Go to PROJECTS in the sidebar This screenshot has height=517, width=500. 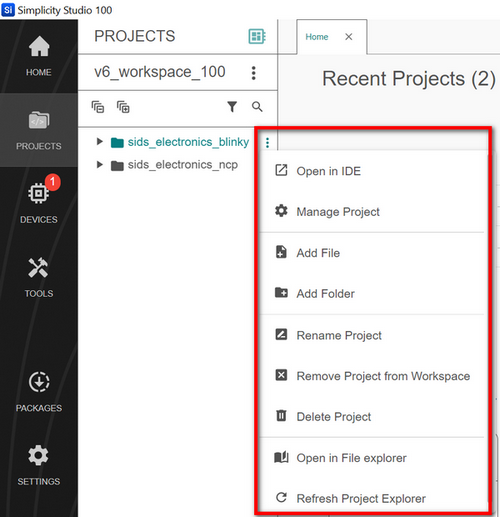coord(39,130)
